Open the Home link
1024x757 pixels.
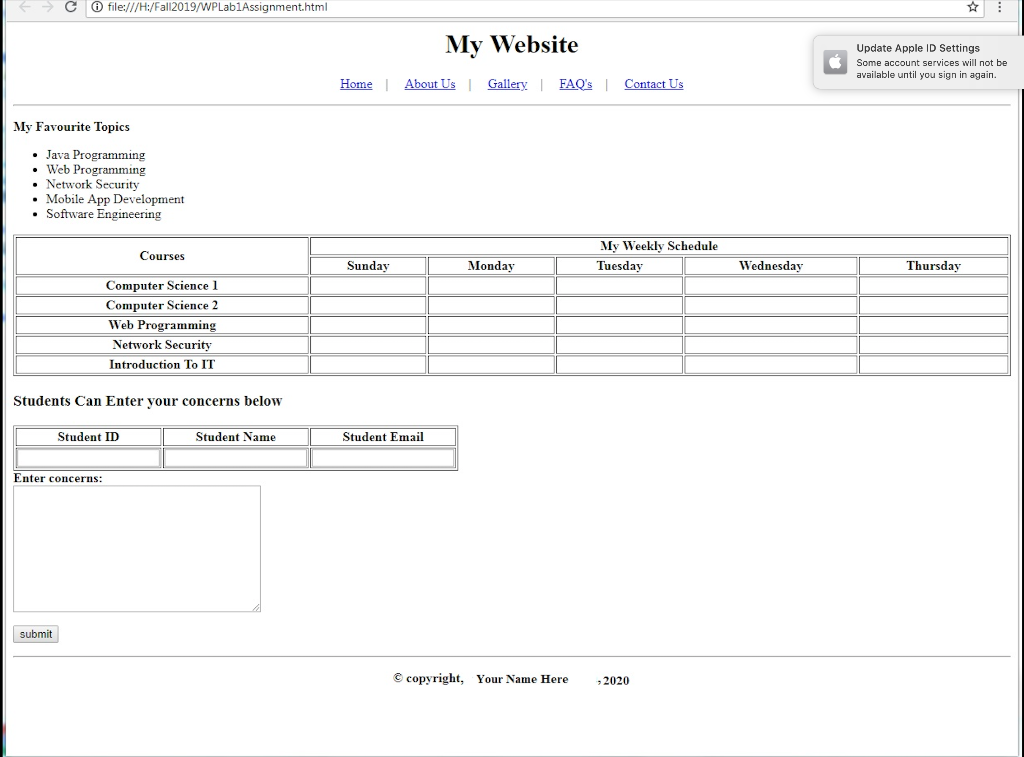pos(356,84)
